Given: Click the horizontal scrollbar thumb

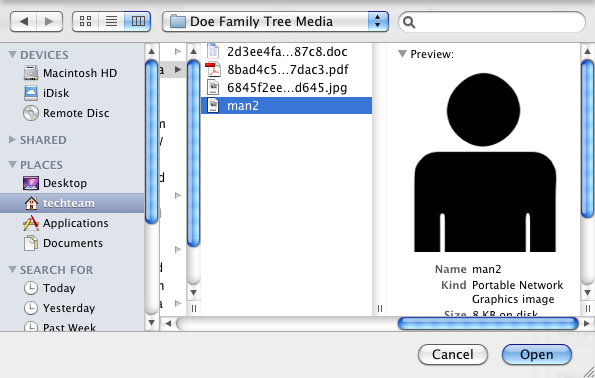Looking at the screenshot, I should (x=488, y=324).
